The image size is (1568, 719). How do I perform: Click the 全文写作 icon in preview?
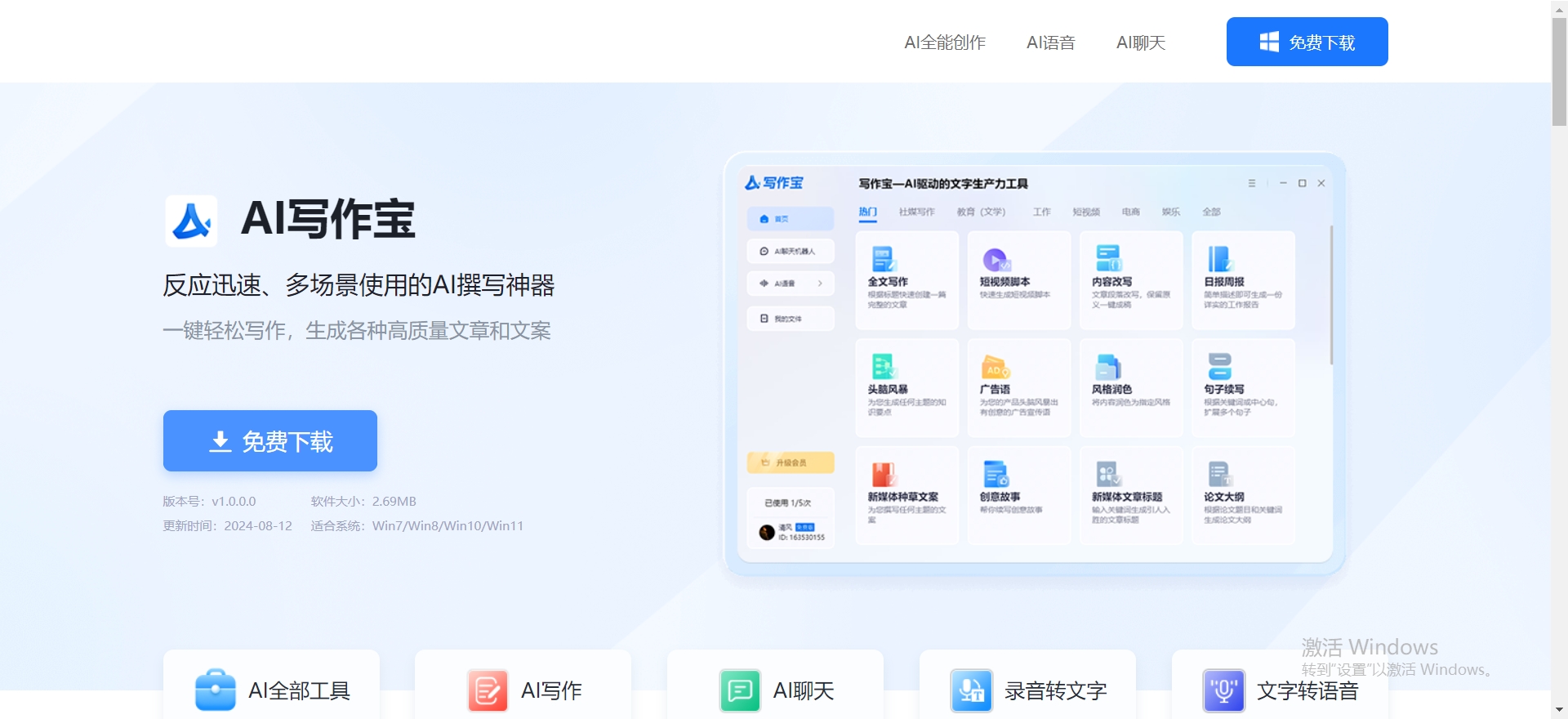click(x=883, y=259)
